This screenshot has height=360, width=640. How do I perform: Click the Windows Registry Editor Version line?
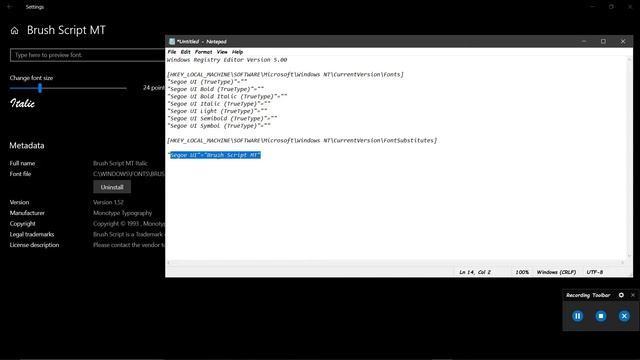coord(227,60)
